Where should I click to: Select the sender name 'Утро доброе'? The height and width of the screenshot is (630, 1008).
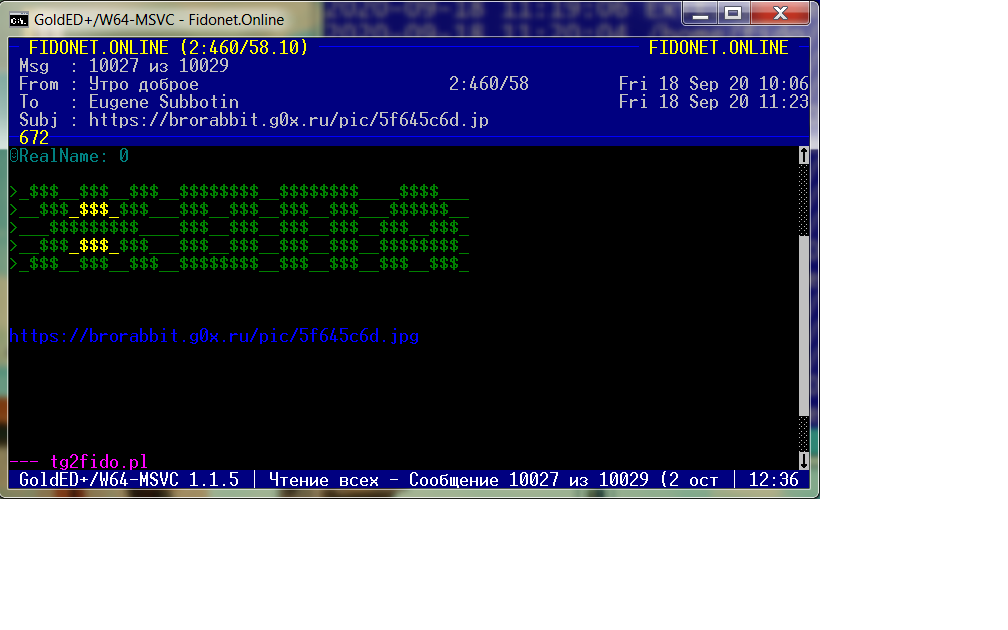pyautogui.click(x=143, y=84)
